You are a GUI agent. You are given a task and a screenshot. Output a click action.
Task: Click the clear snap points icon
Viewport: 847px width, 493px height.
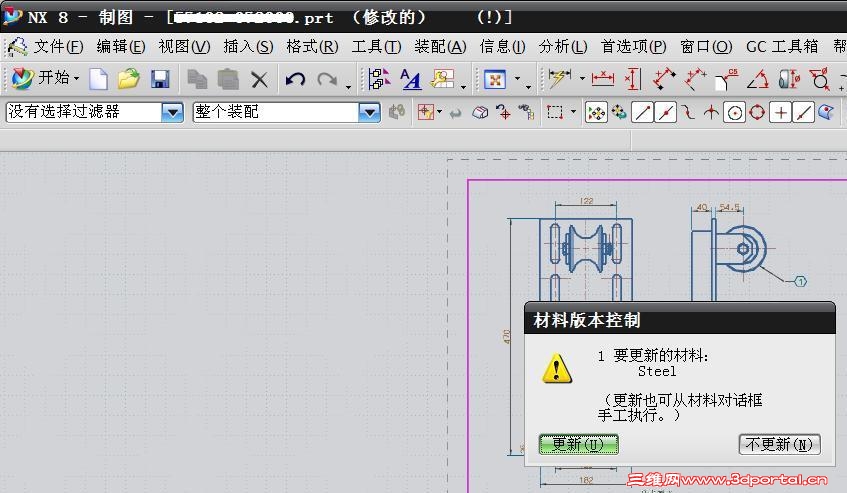[619, 112]
